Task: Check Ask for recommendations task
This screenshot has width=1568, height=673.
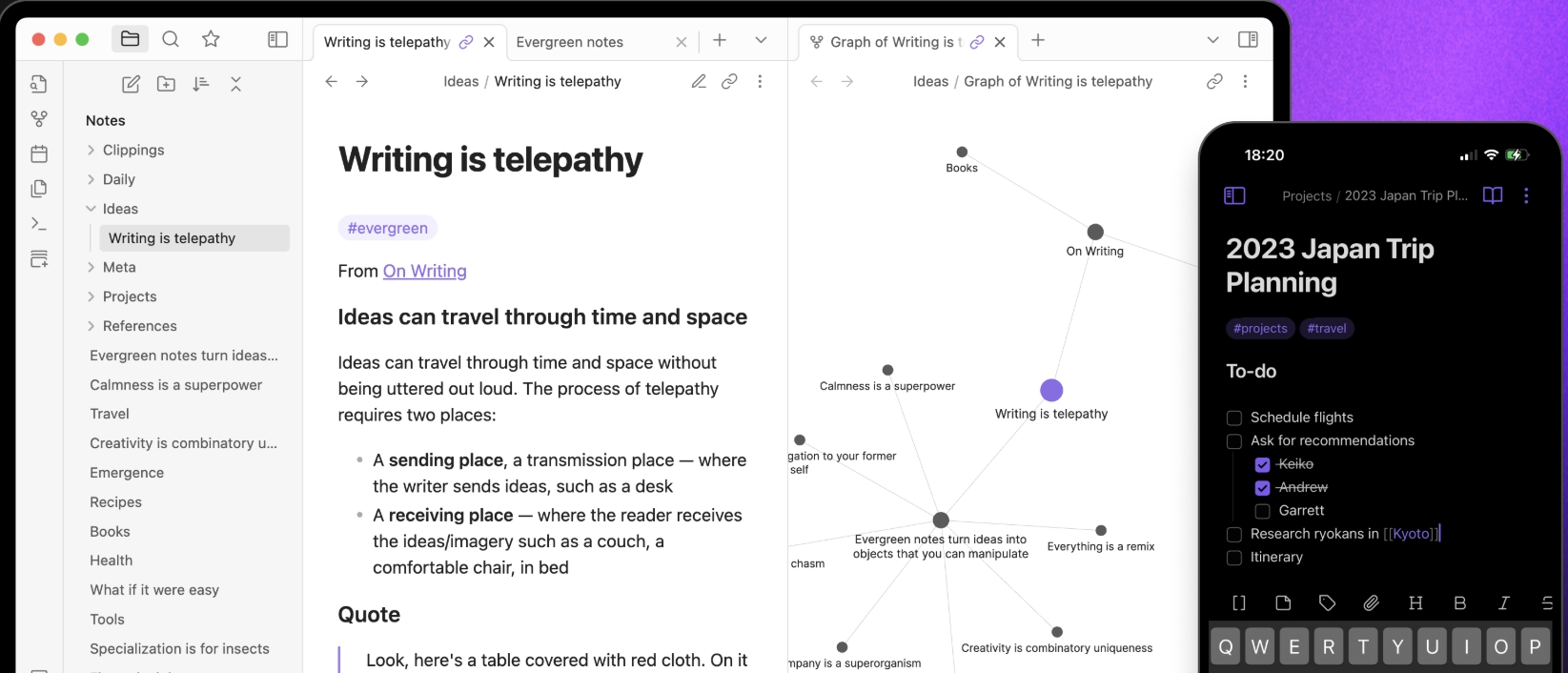Action: (x=1234, y=441)
